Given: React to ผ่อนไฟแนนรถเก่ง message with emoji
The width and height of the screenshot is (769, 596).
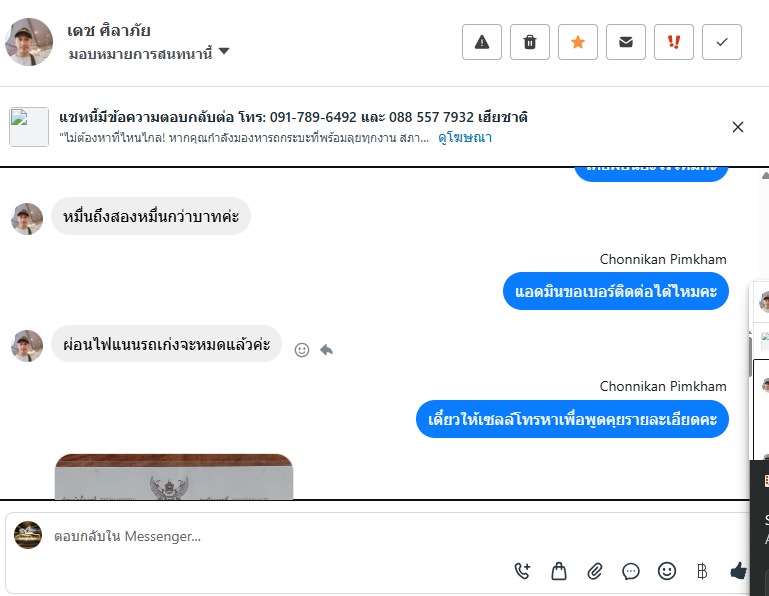Looking at the screenshot, I should tap(302, 350).
